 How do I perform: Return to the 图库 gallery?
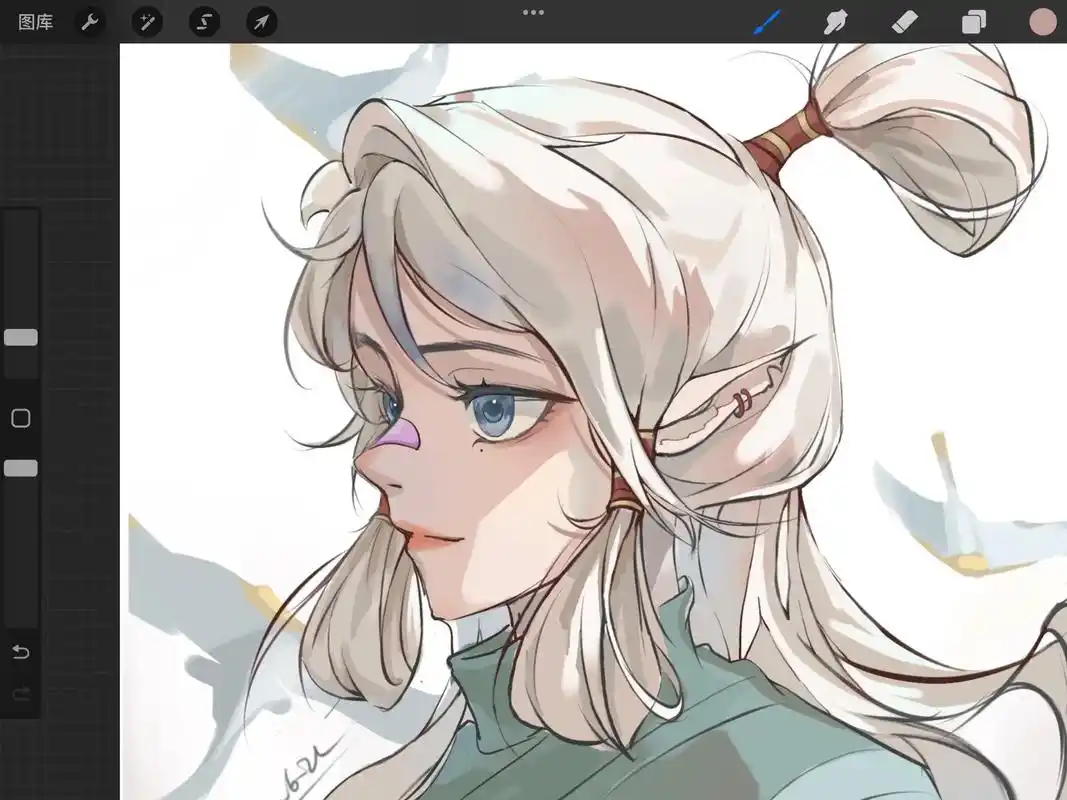tap(36, 22)
